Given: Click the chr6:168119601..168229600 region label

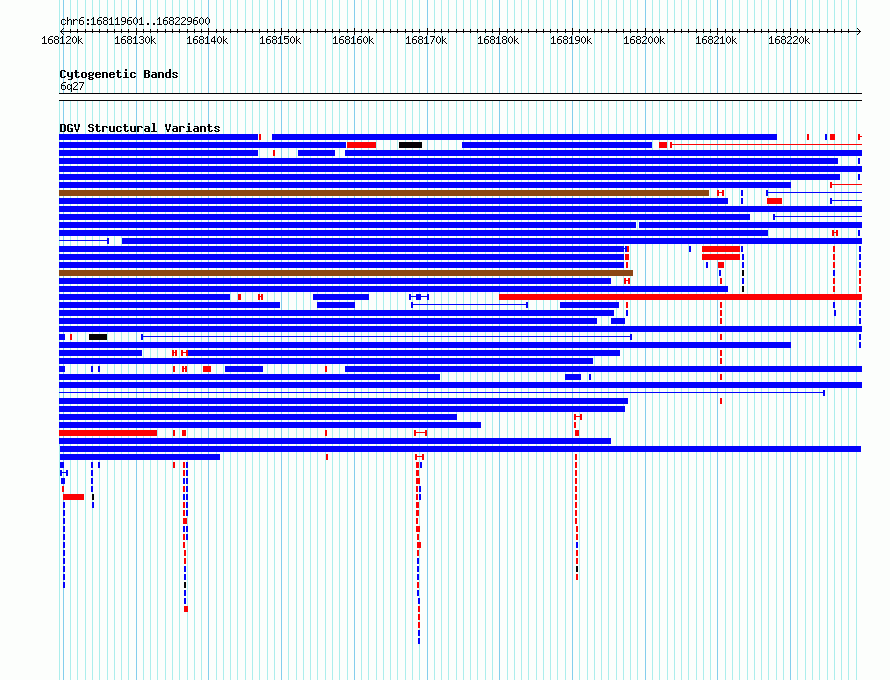Looking at the screenshot, I should point(135,21).
